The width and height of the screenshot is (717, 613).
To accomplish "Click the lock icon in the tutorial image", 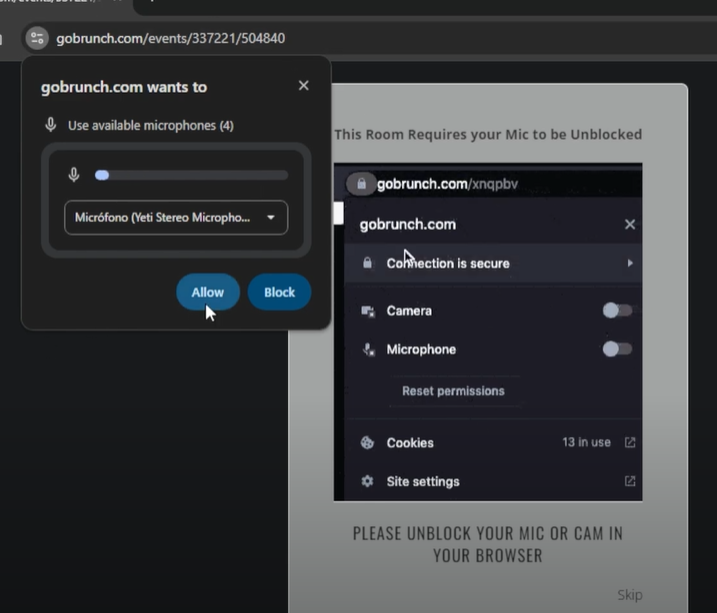I will click(361, 184).
